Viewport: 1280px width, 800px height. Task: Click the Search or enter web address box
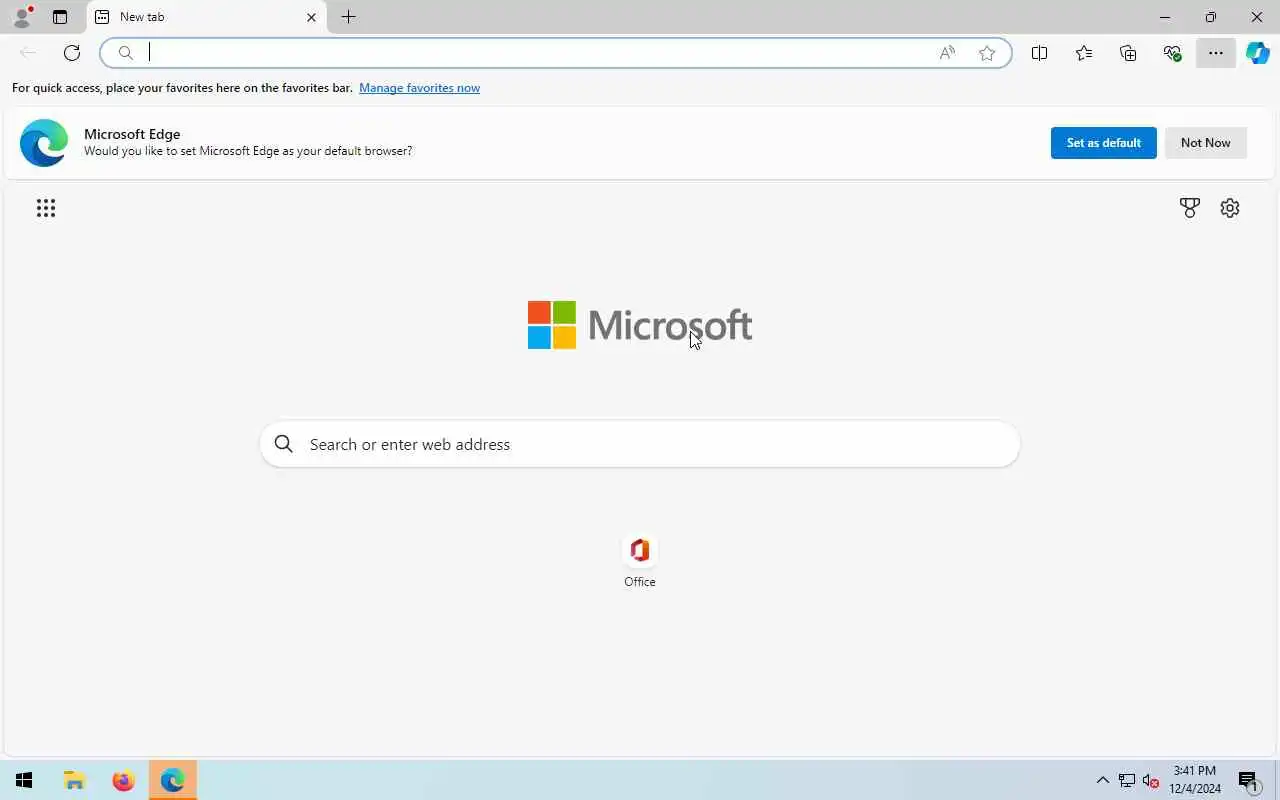pos(640,444)
